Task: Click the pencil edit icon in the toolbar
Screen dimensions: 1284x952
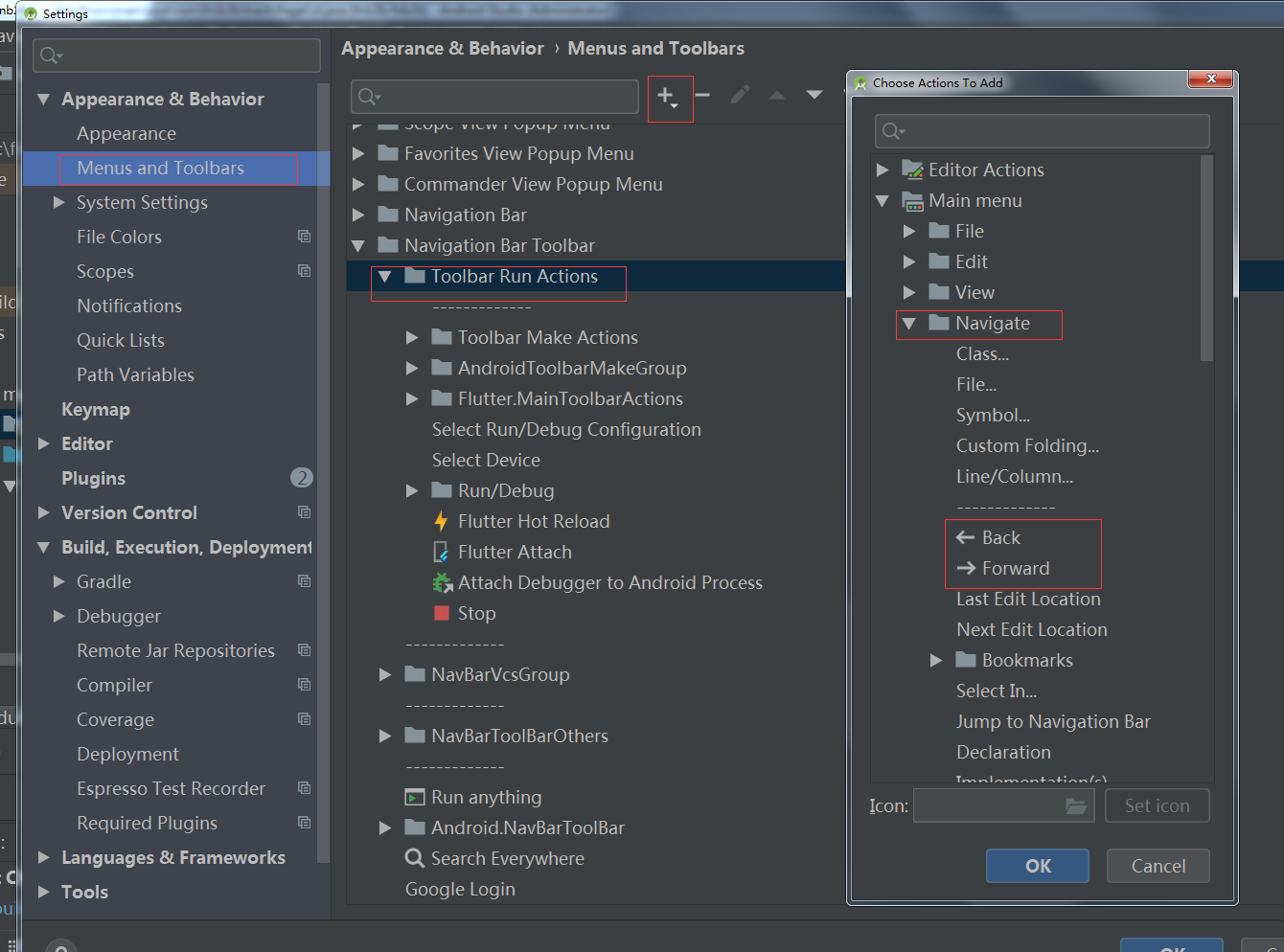Action: click(x=739, y=95)
